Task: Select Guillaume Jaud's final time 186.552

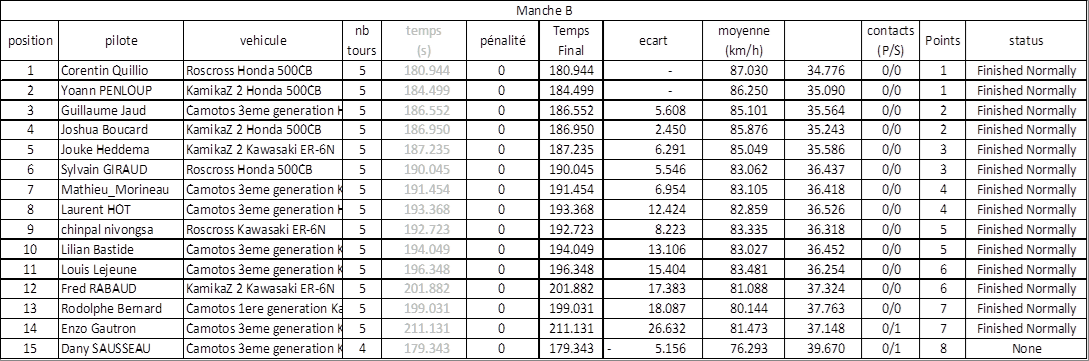Action: pos(570,110)
